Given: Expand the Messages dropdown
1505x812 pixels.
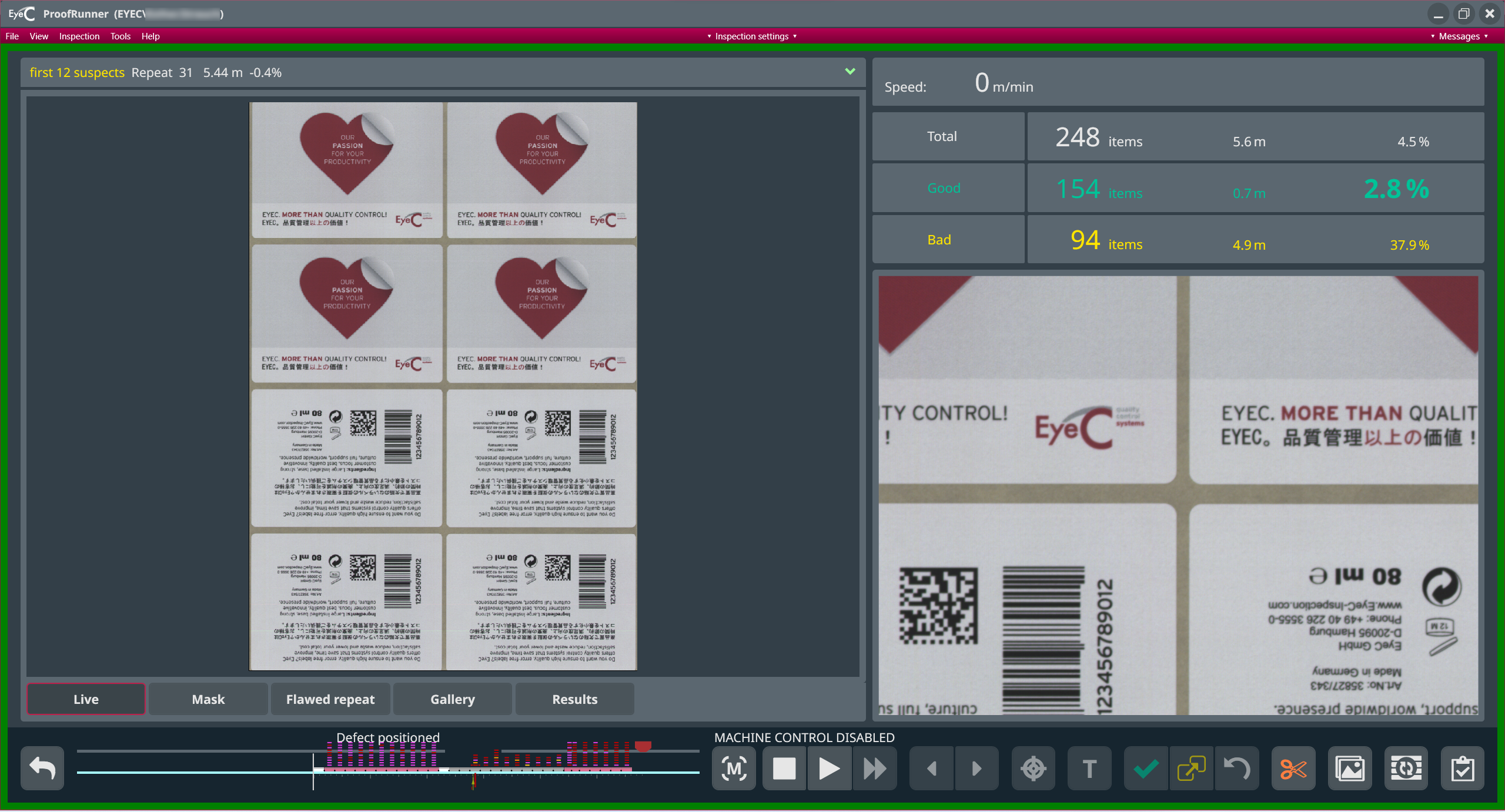Looking at the screenshot, I should [x=1459, y=36].
